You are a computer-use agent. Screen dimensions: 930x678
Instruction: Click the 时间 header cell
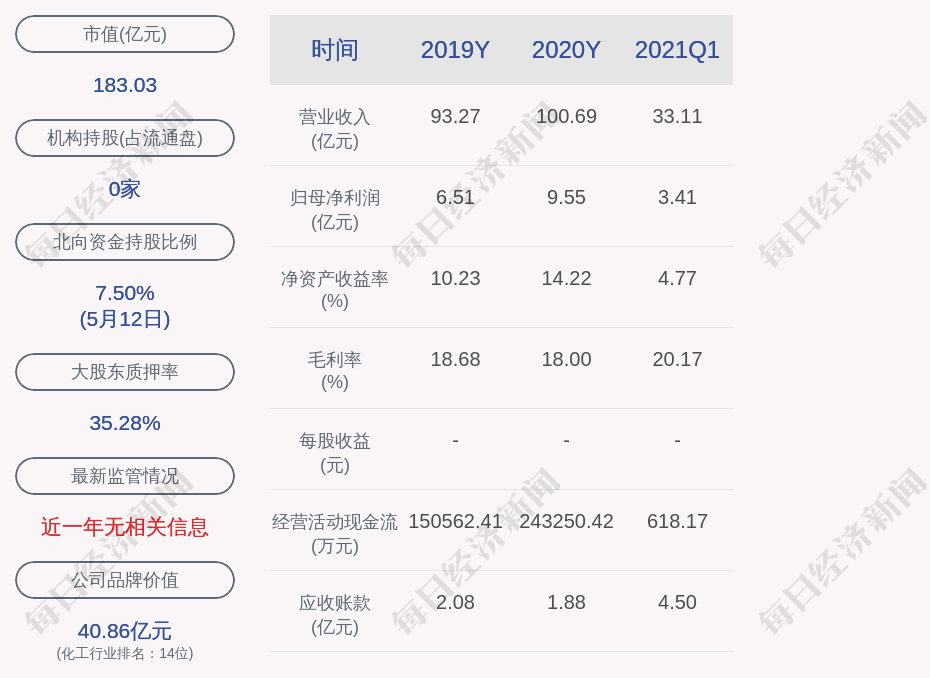click(335, 50)
